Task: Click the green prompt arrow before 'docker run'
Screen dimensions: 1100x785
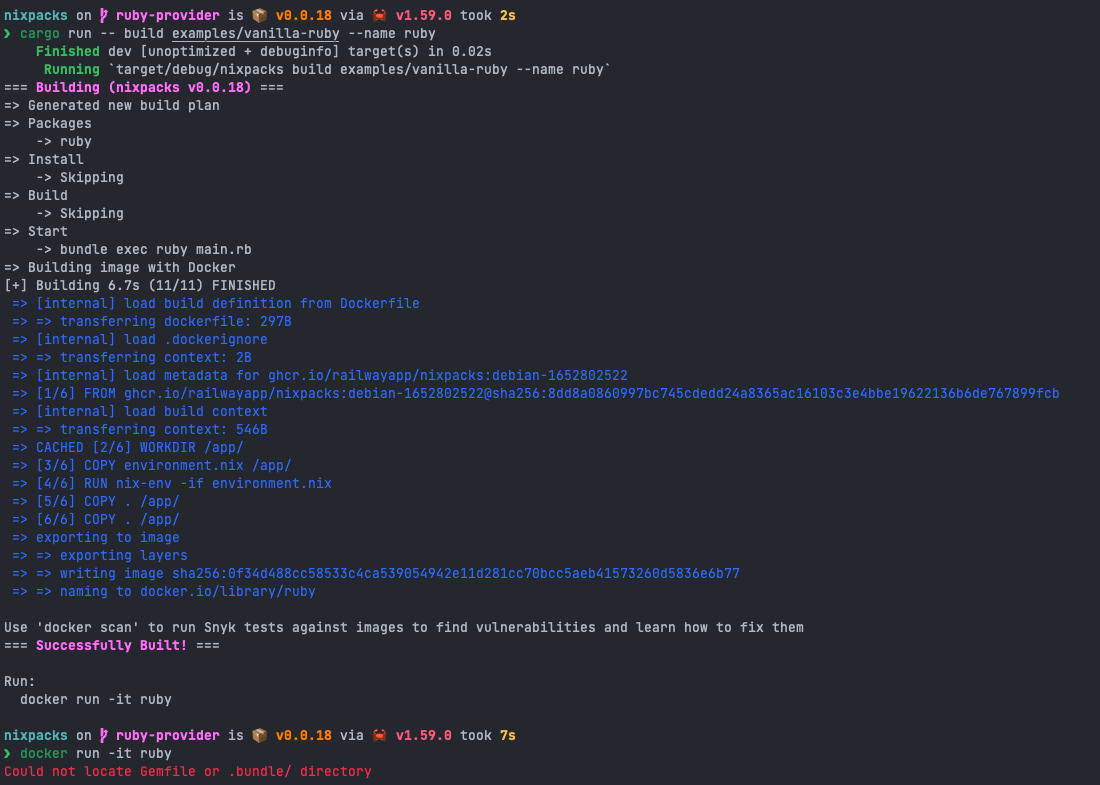Action: pyautogui.click(x=8, y=753)
